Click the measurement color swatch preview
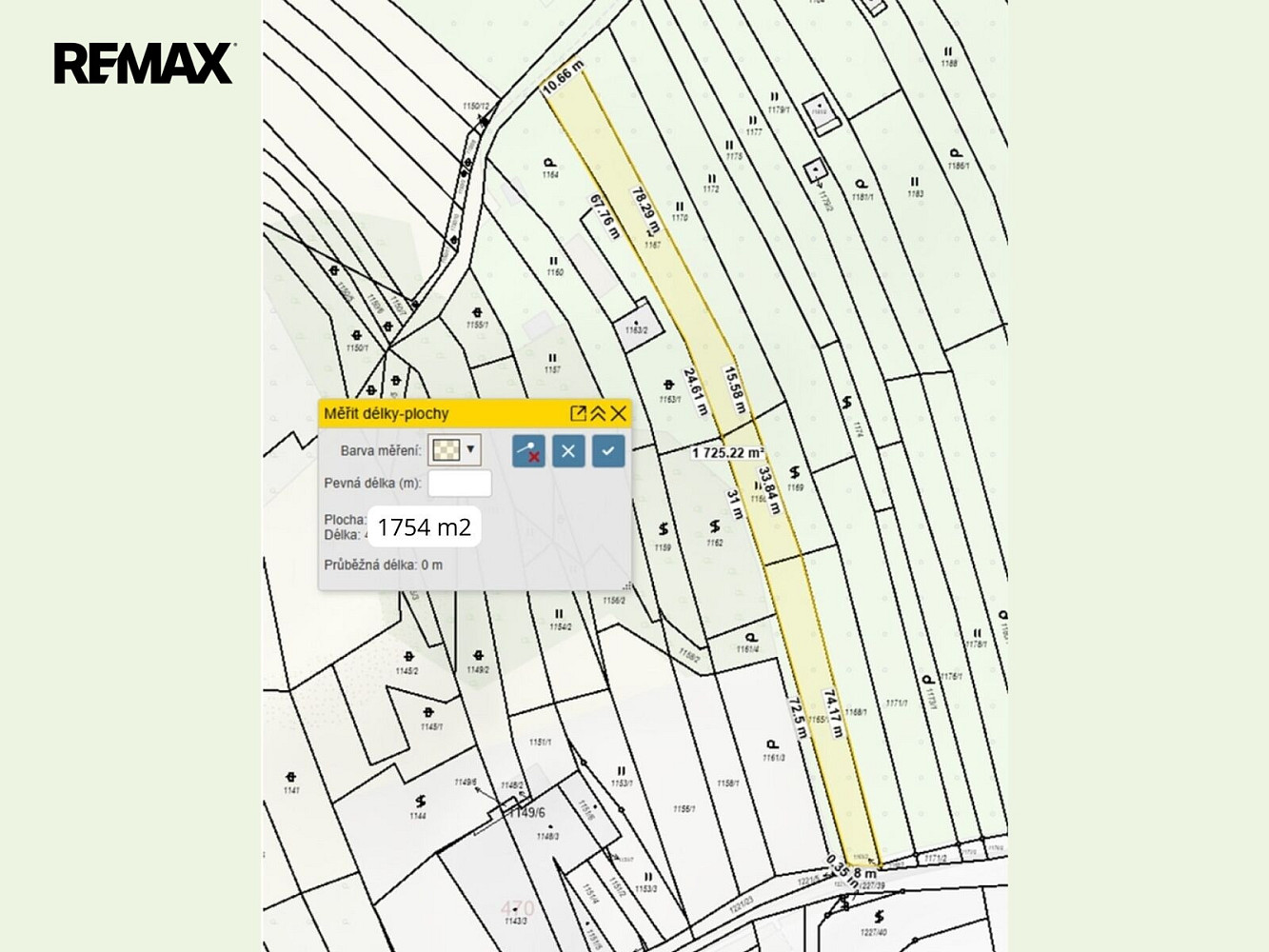 (x=446, y=449)
